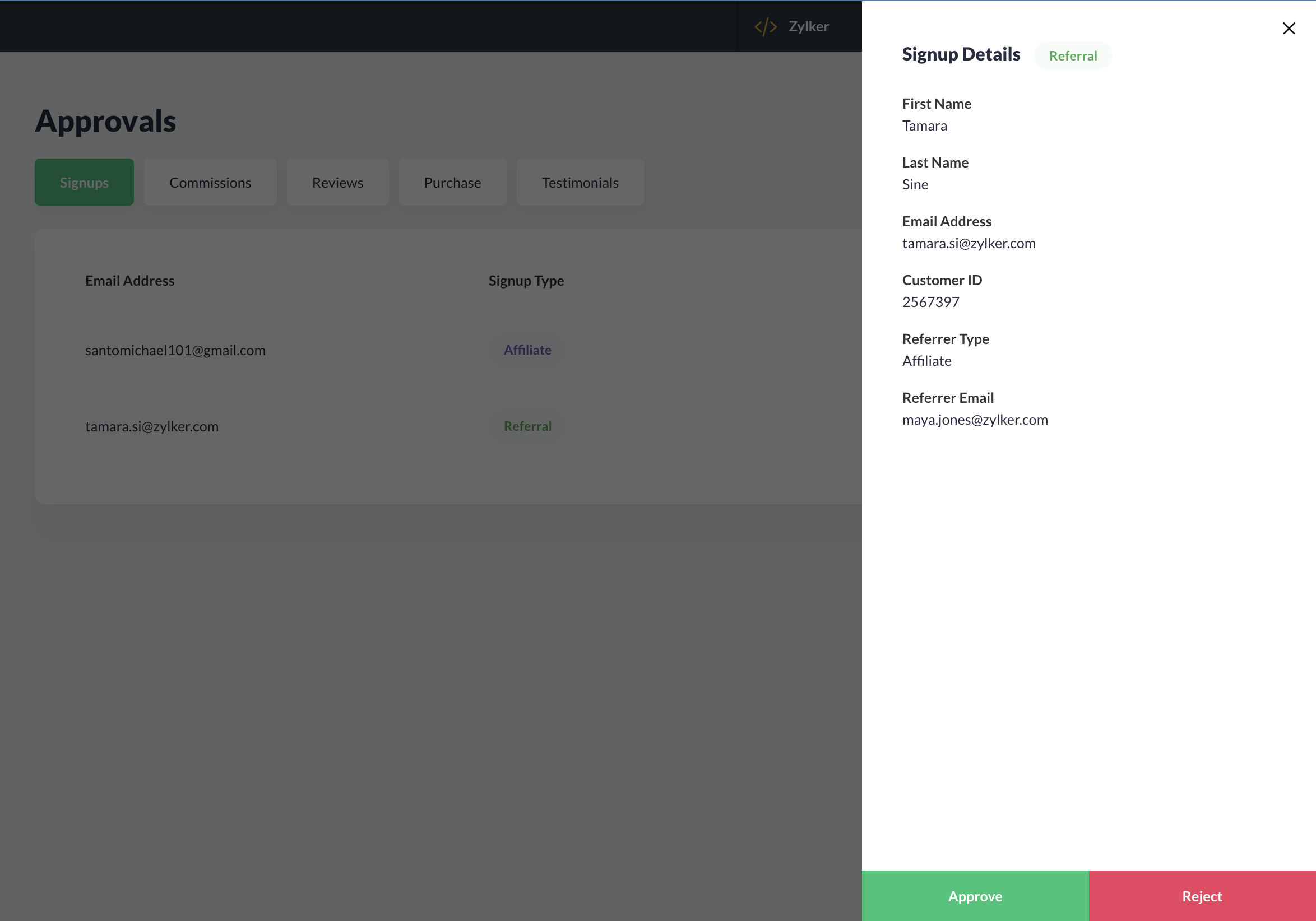The image size is (1316, 921).
Task: Select the Signups tab
Action: (84, 182)
